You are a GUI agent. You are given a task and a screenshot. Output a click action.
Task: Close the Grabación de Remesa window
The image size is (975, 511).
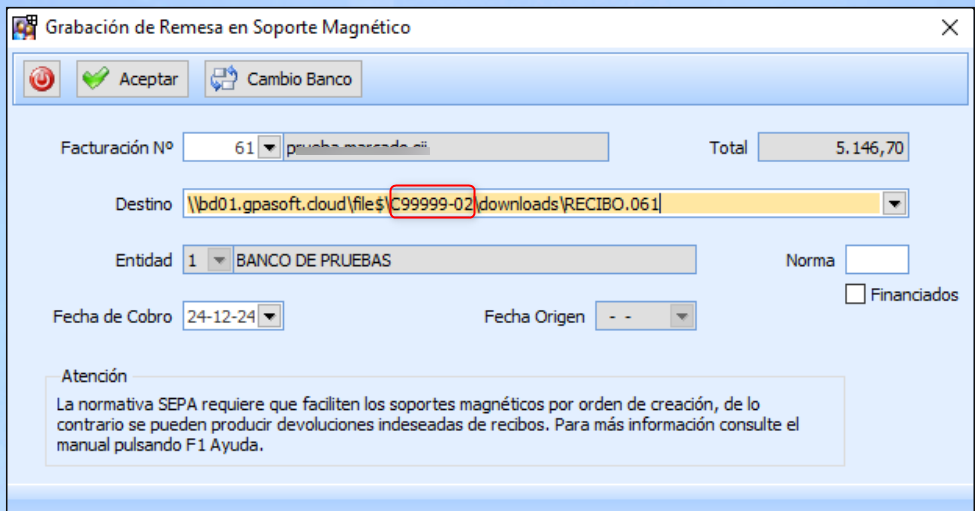pos(949,28)
